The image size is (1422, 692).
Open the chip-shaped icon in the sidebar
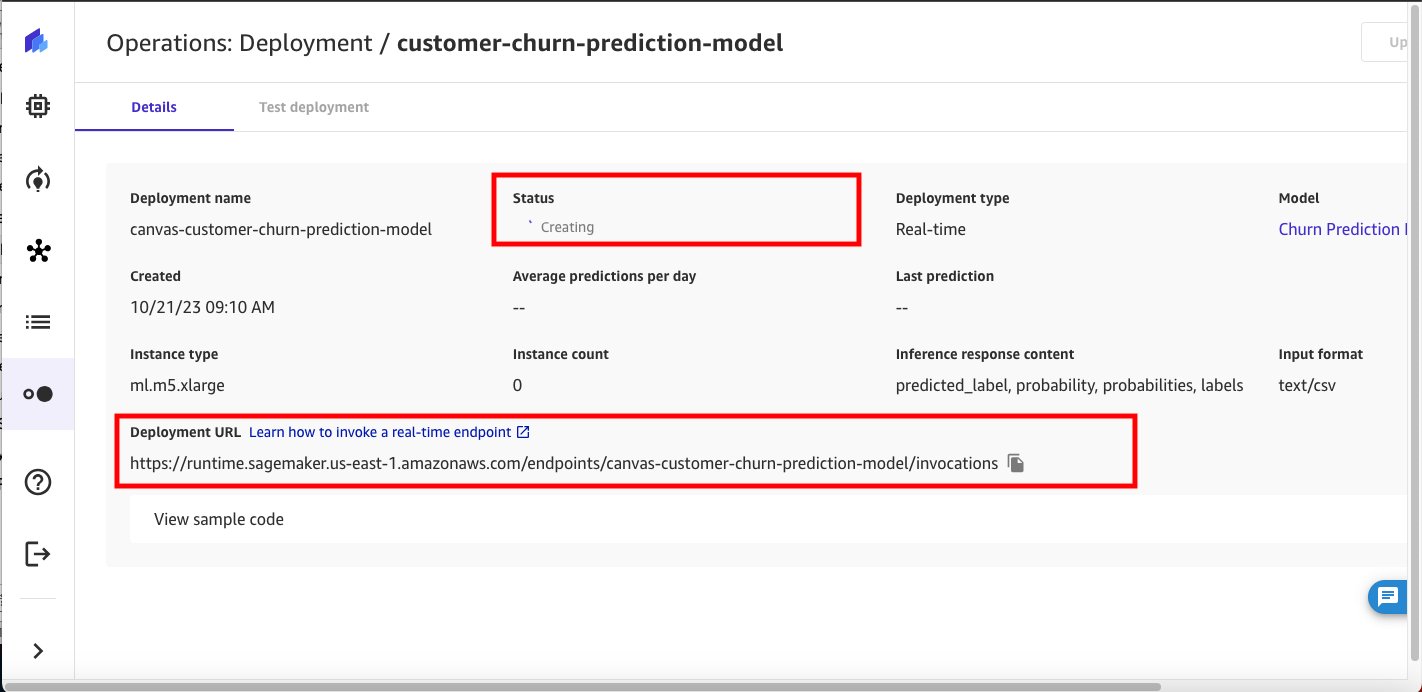[37, 105]
